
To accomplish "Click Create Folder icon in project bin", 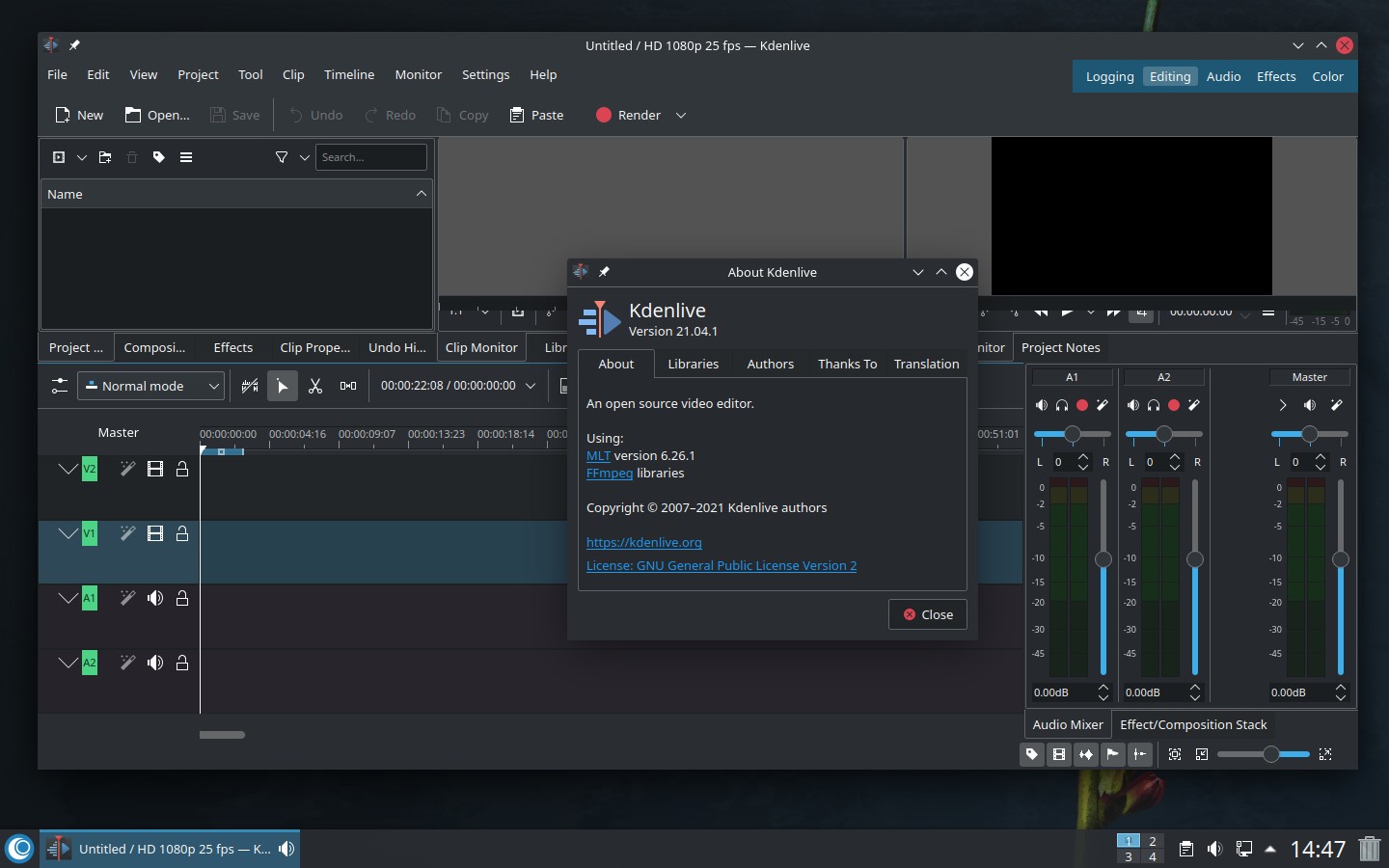I will tap(105, 157).
